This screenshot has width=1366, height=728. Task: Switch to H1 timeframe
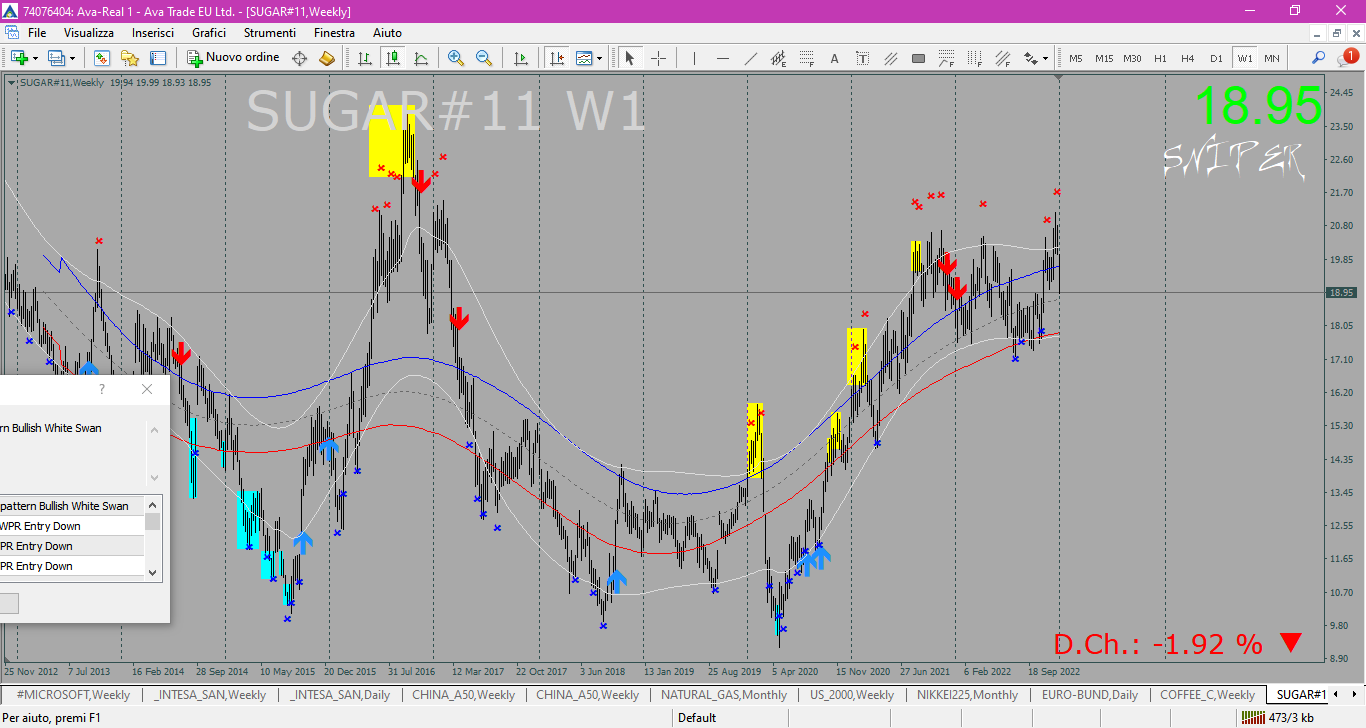click(1160, 58)
